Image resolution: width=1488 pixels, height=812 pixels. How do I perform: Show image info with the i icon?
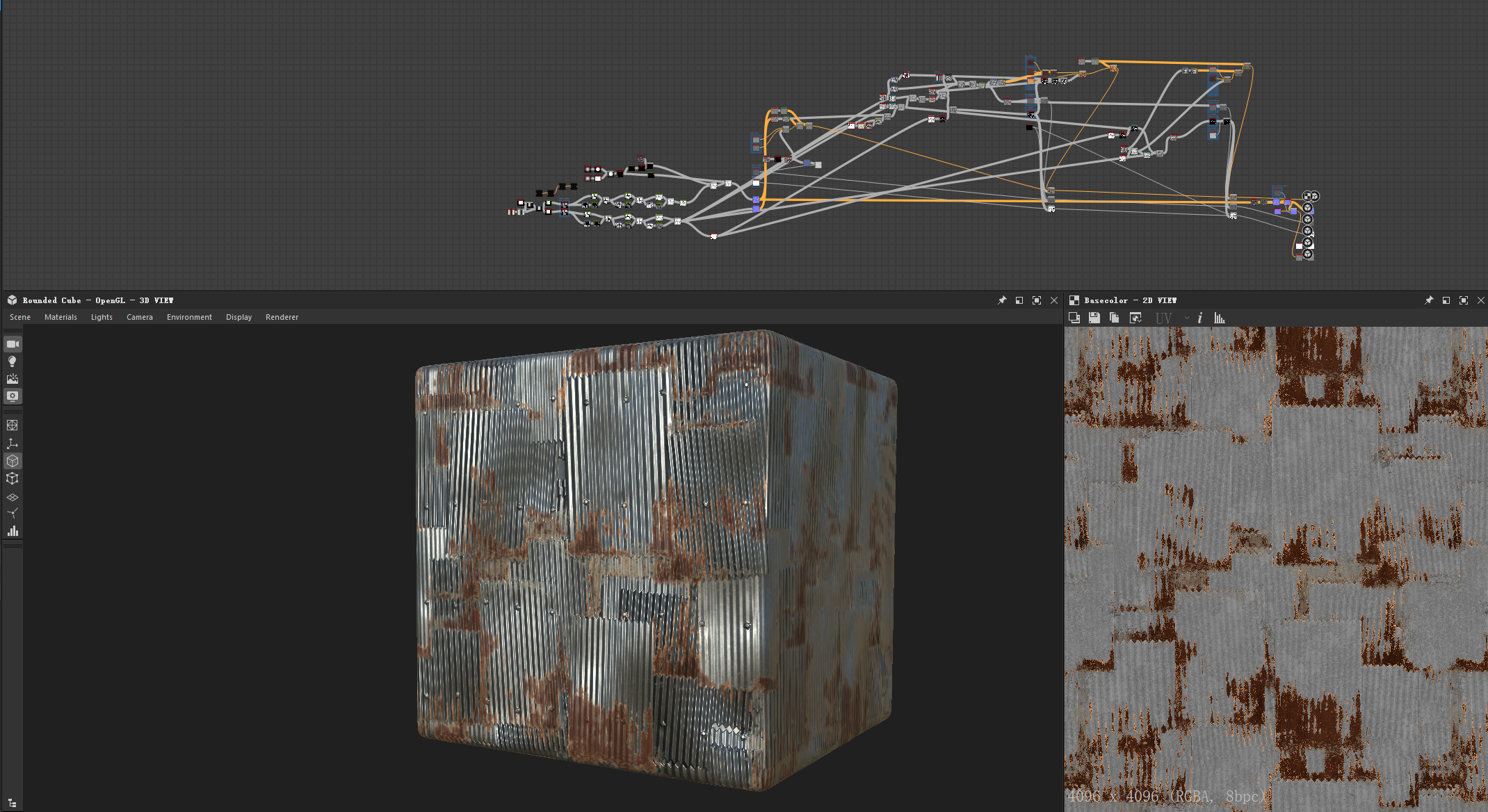(1200, 318)
